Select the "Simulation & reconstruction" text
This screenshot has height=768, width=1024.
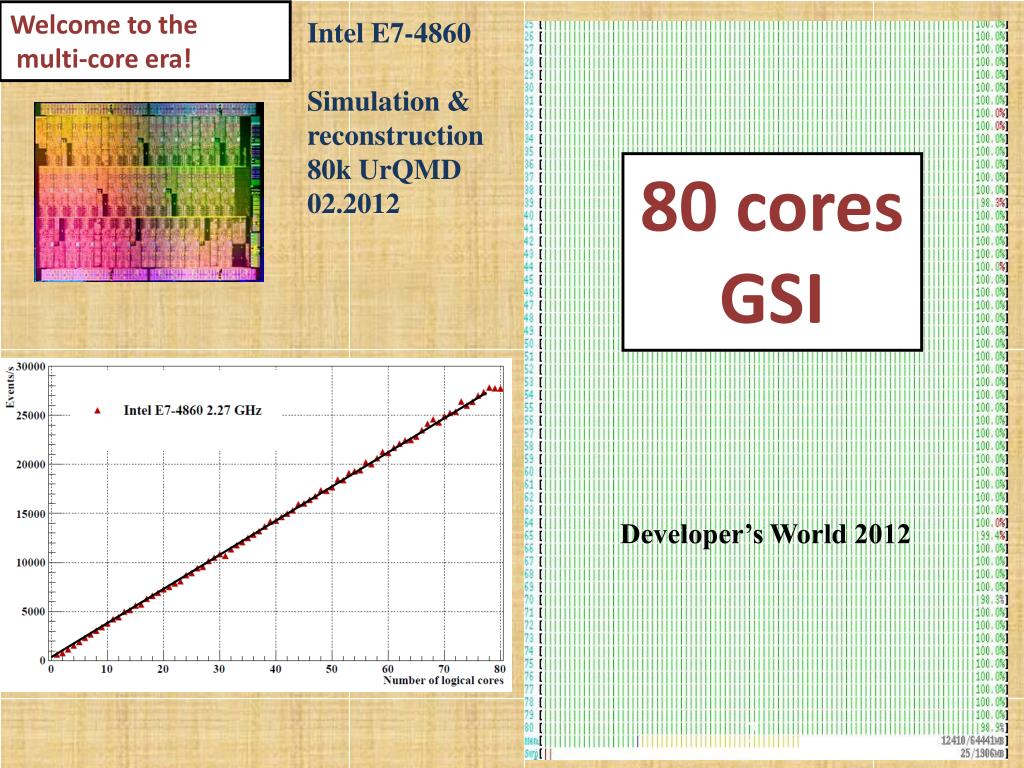pyautogui.click(x=395, y=118)
